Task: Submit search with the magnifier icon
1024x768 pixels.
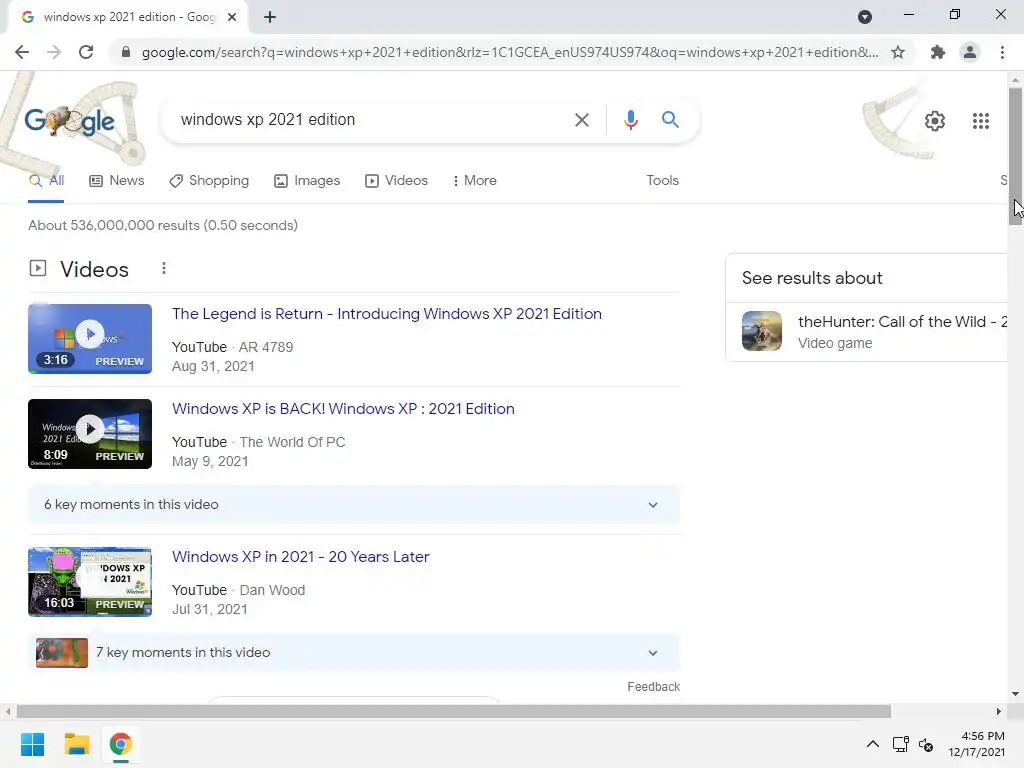Action: (x=670, y=120)
